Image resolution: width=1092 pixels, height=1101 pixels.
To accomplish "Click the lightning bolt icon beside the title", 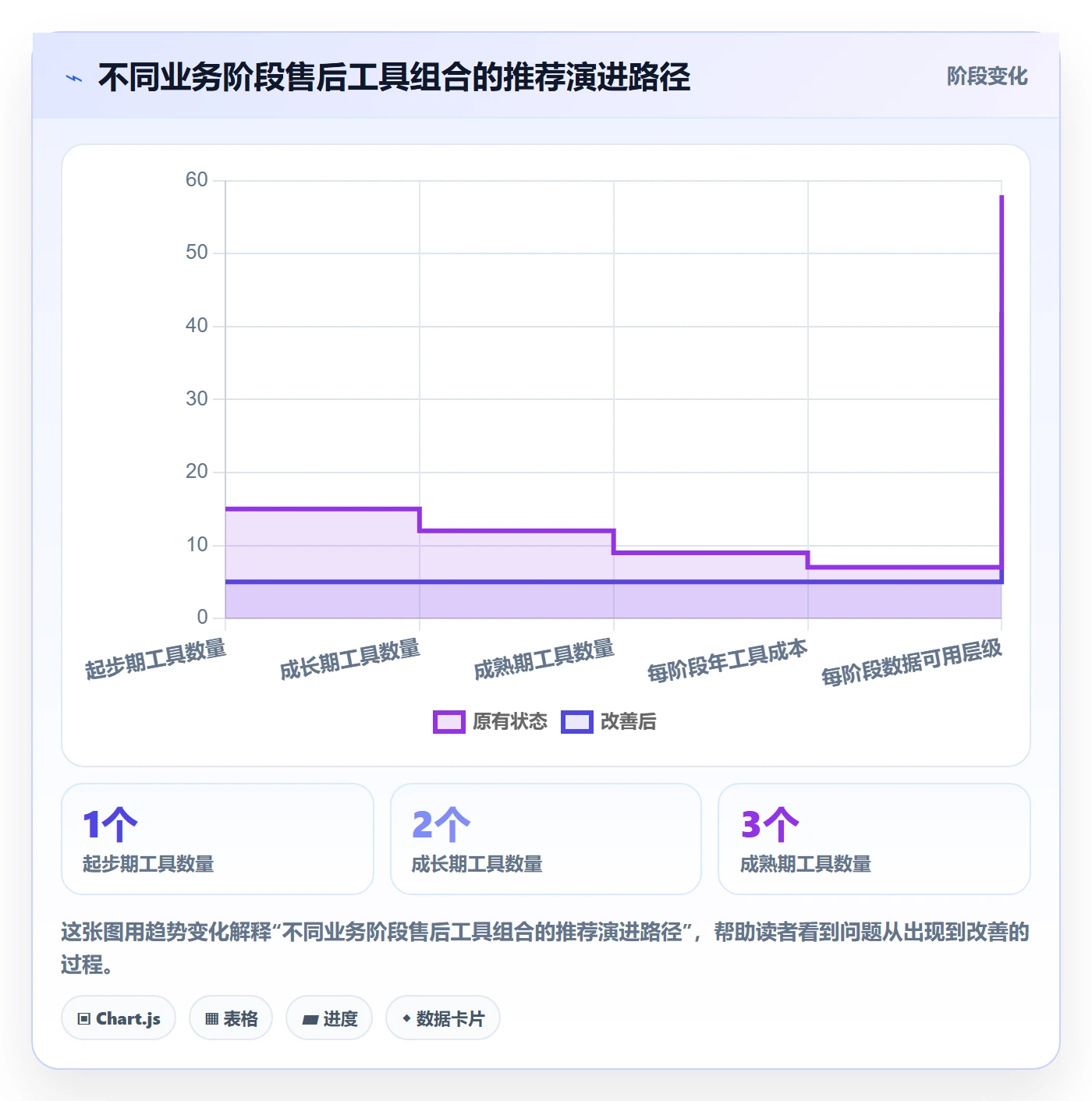I will [74, 78].
